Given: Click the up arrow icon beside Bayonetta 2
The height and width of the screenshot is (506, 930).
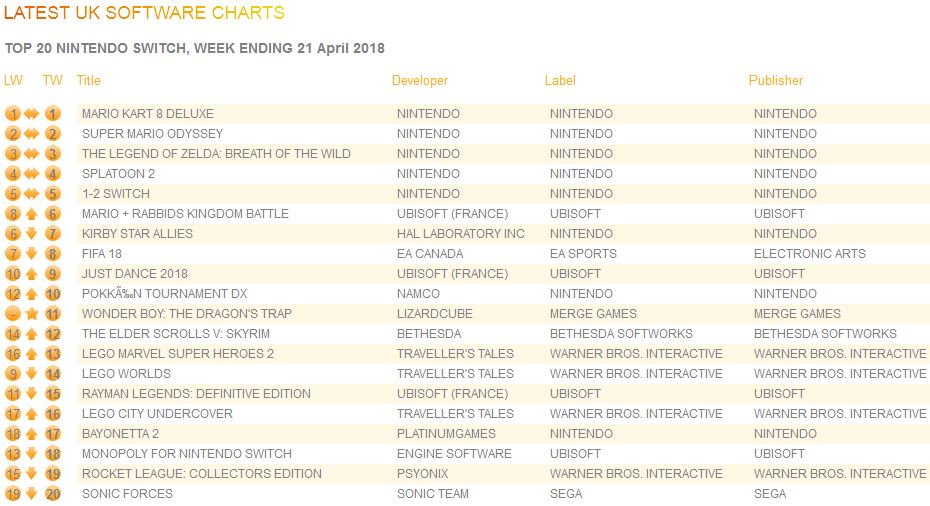Looking at the screenshot, I should click(32, 434).
